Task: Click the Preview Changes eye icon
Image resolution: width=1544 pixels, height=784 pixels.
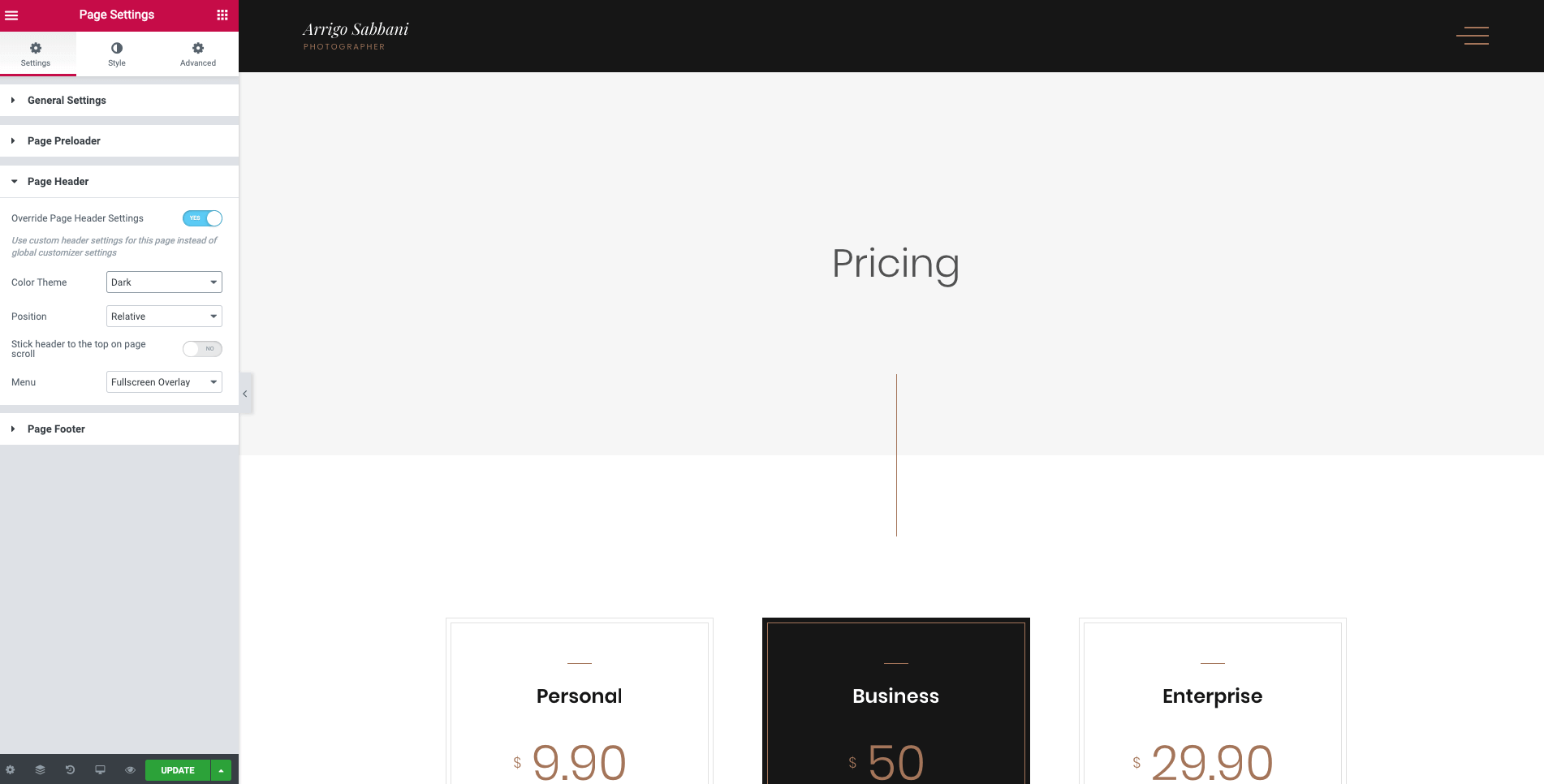Action: click(x=130, y=770)
